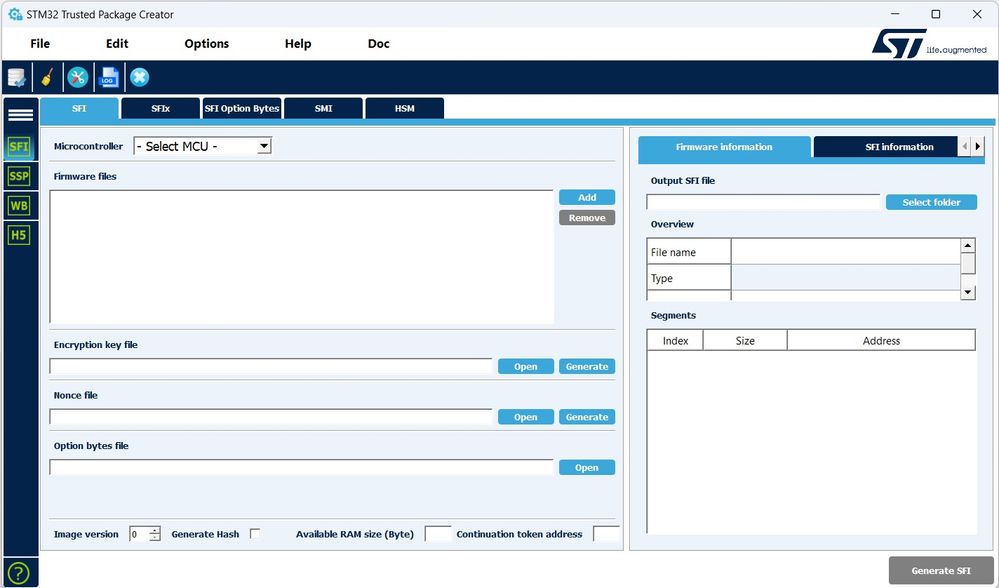Open the help question mark icon
The width and height of the screenshot is (999, 588).
point(19,573)
